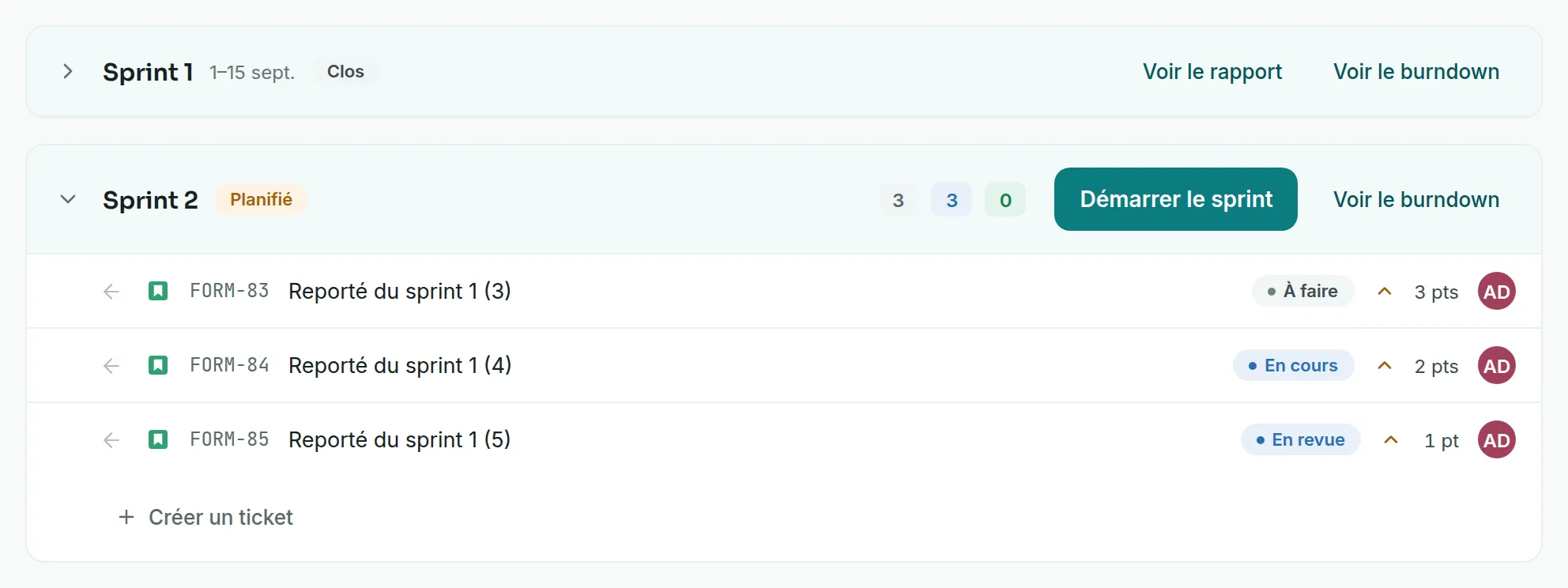Open the En cours status dropdown on FORM-84
Image resolution: width=1568 pixels, height=588 pixels.
pos(1294,366)
